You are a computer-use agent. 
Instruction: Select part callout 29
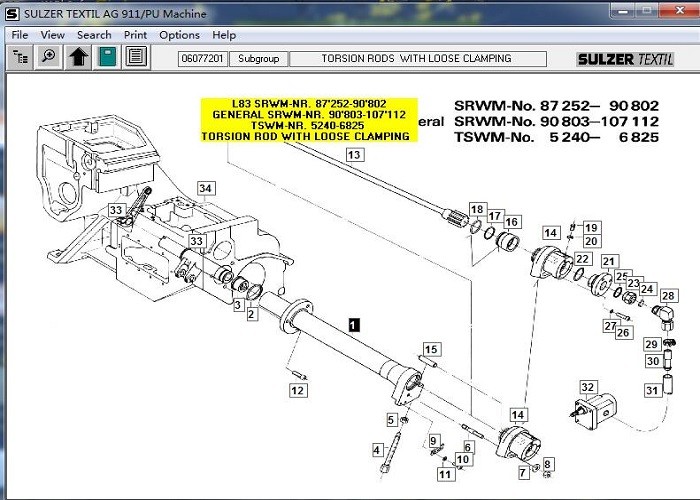(652, 344)
